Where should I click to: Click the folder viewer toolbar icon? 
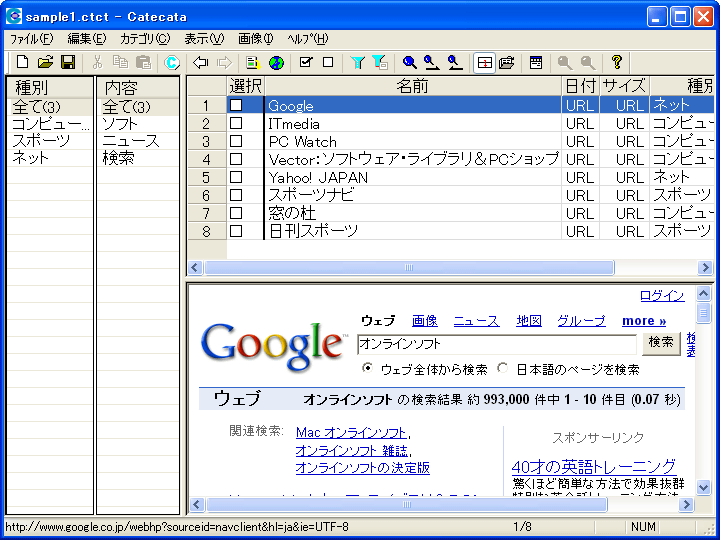pos(506,62)
